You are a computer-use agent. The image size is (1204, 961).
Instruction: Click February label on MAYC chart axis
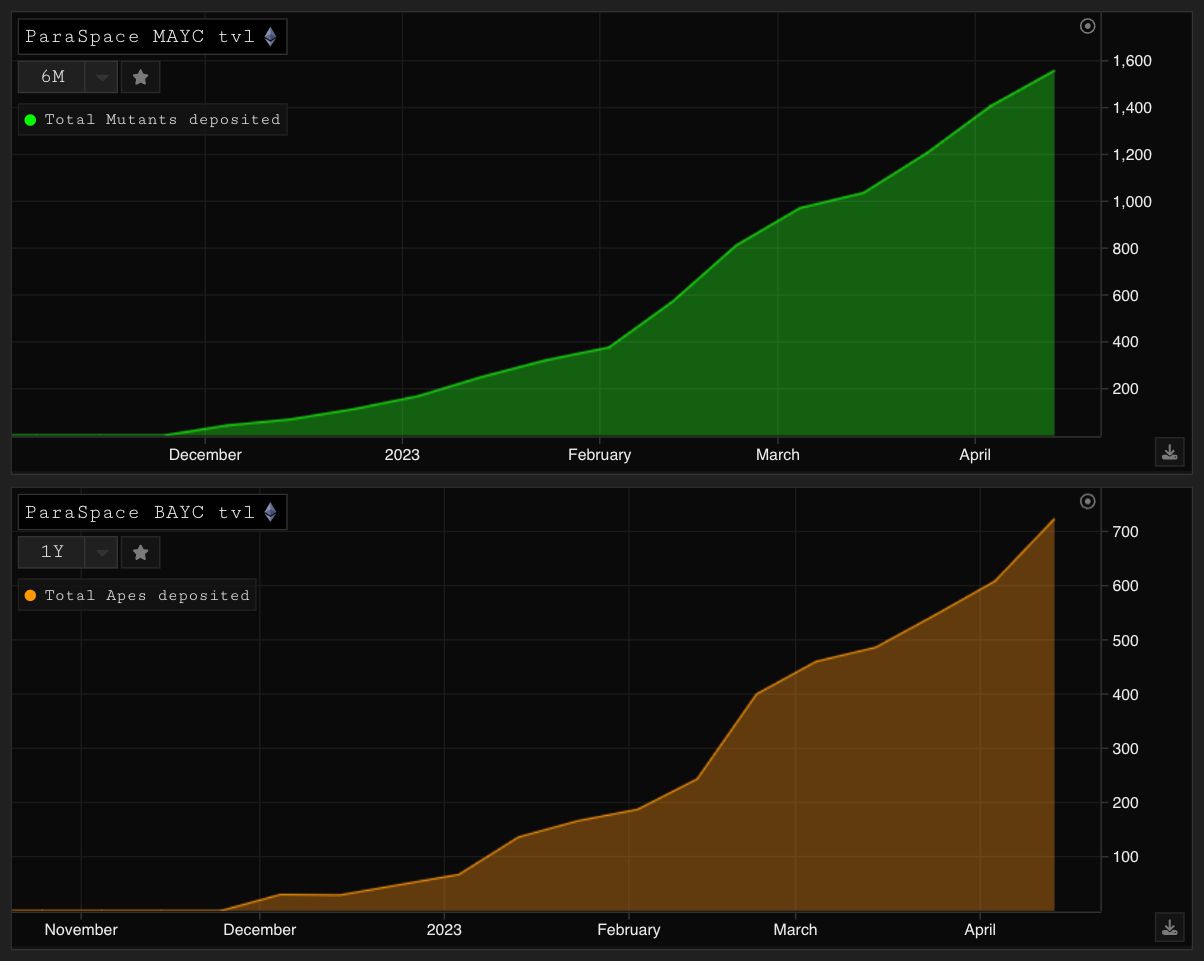pyautogui.click(x=599, y=455)
